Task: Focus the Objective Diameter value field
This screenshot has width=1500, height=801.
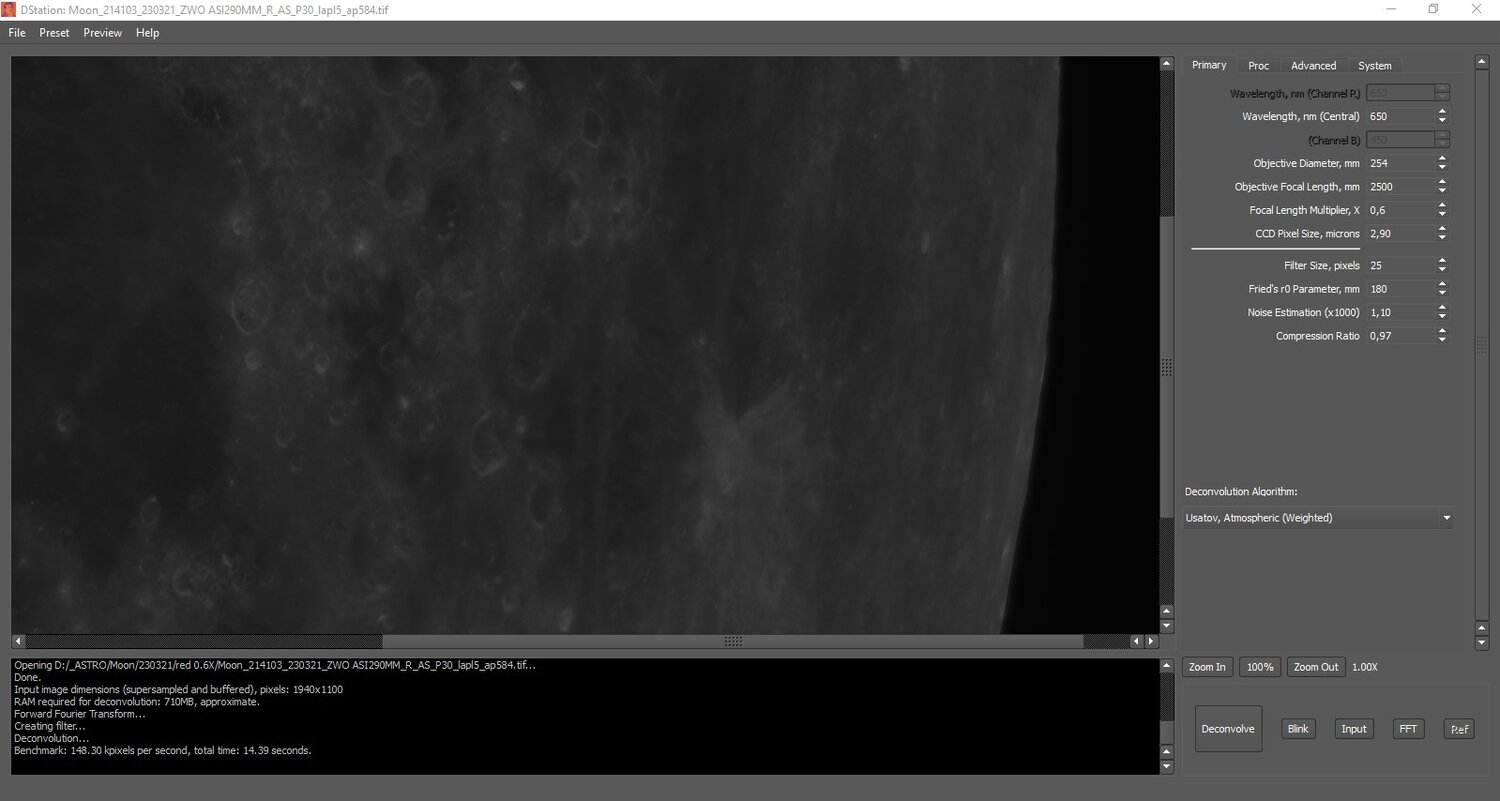Action: tap(1399, 163)
